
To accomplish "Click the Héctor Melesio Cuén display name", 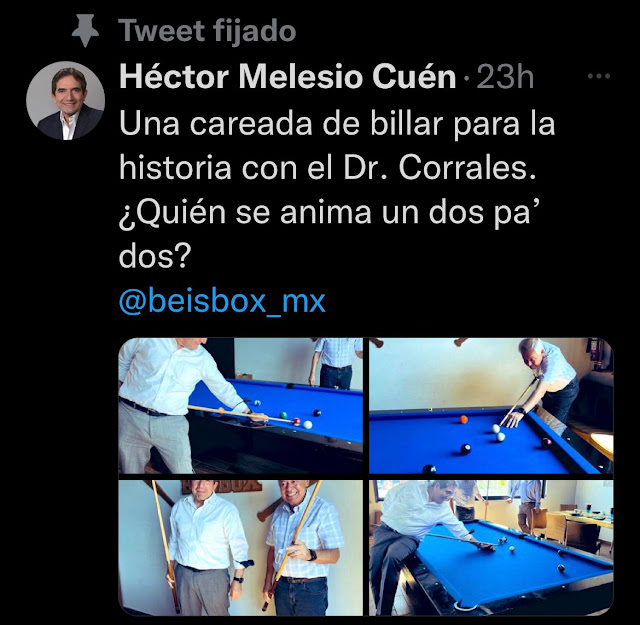I will (287, 77).
